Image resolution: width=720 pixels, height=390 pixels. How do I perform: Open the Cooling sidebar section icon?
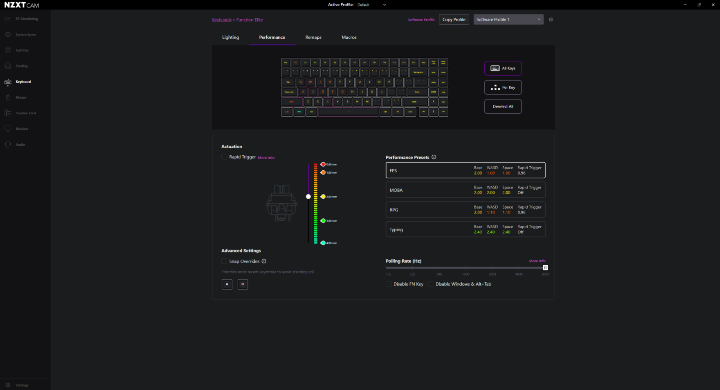pyautogui.click(x=8, y=66)
